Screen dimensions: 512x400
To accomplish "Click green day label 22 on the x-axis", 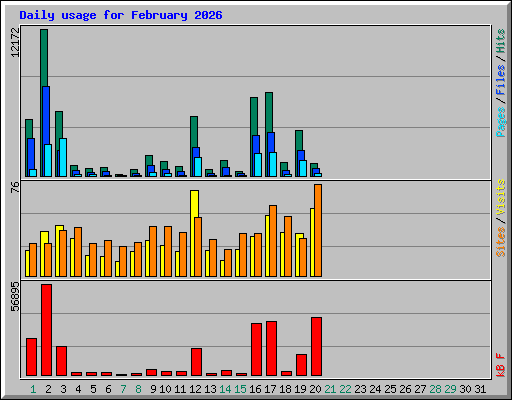I will point(345,389).
